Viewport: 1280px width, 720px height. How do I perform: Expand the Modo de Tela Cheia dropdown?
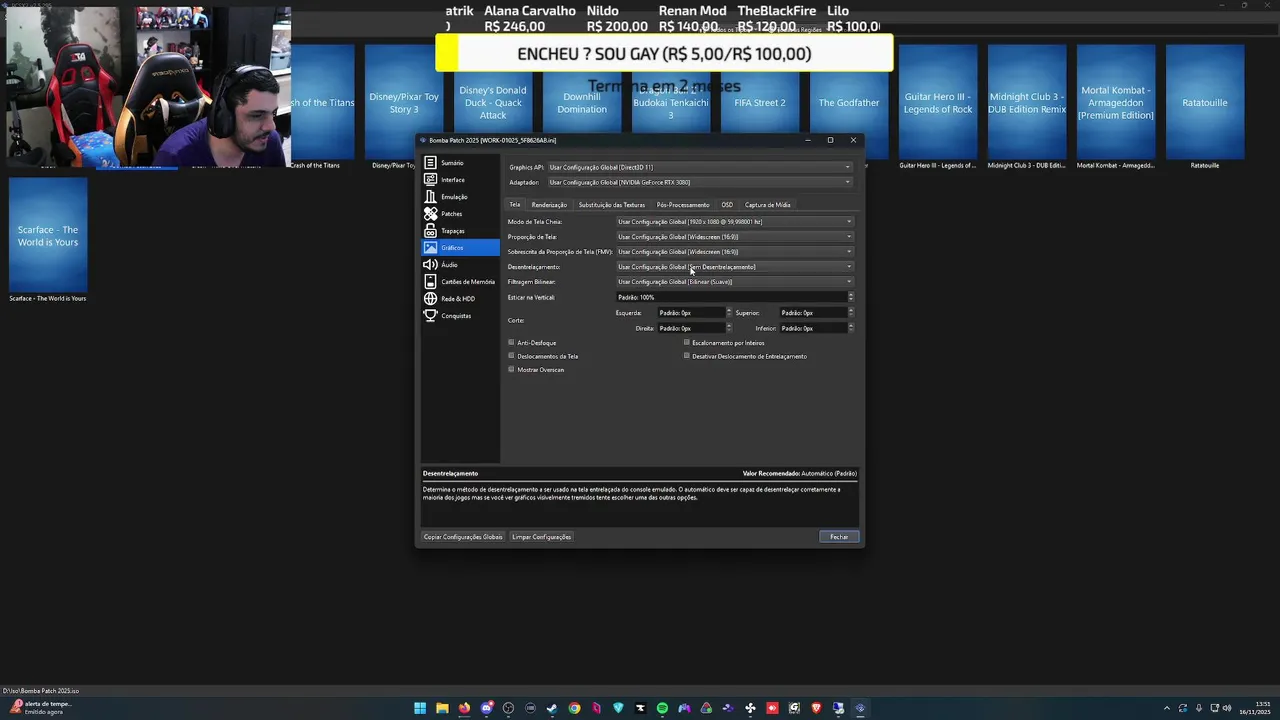735,221
